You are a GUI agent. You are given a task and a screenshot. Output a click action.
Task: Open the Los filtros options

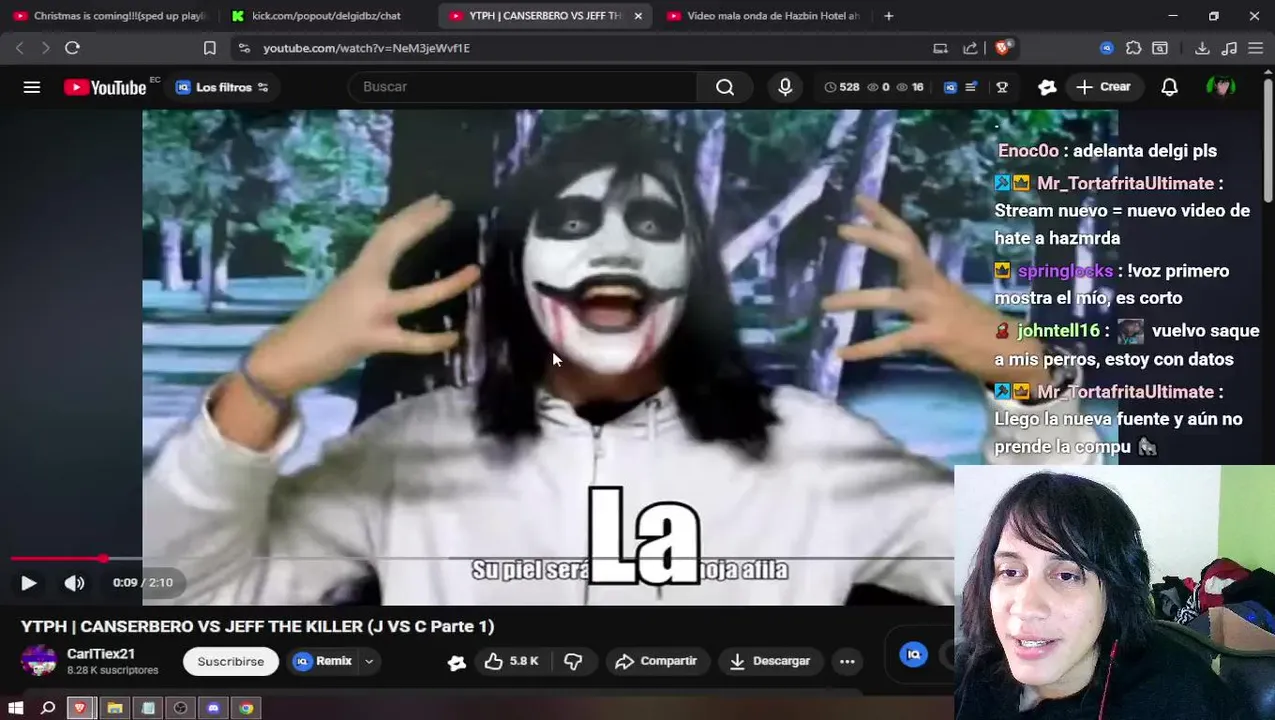click(x=222, y=87)
